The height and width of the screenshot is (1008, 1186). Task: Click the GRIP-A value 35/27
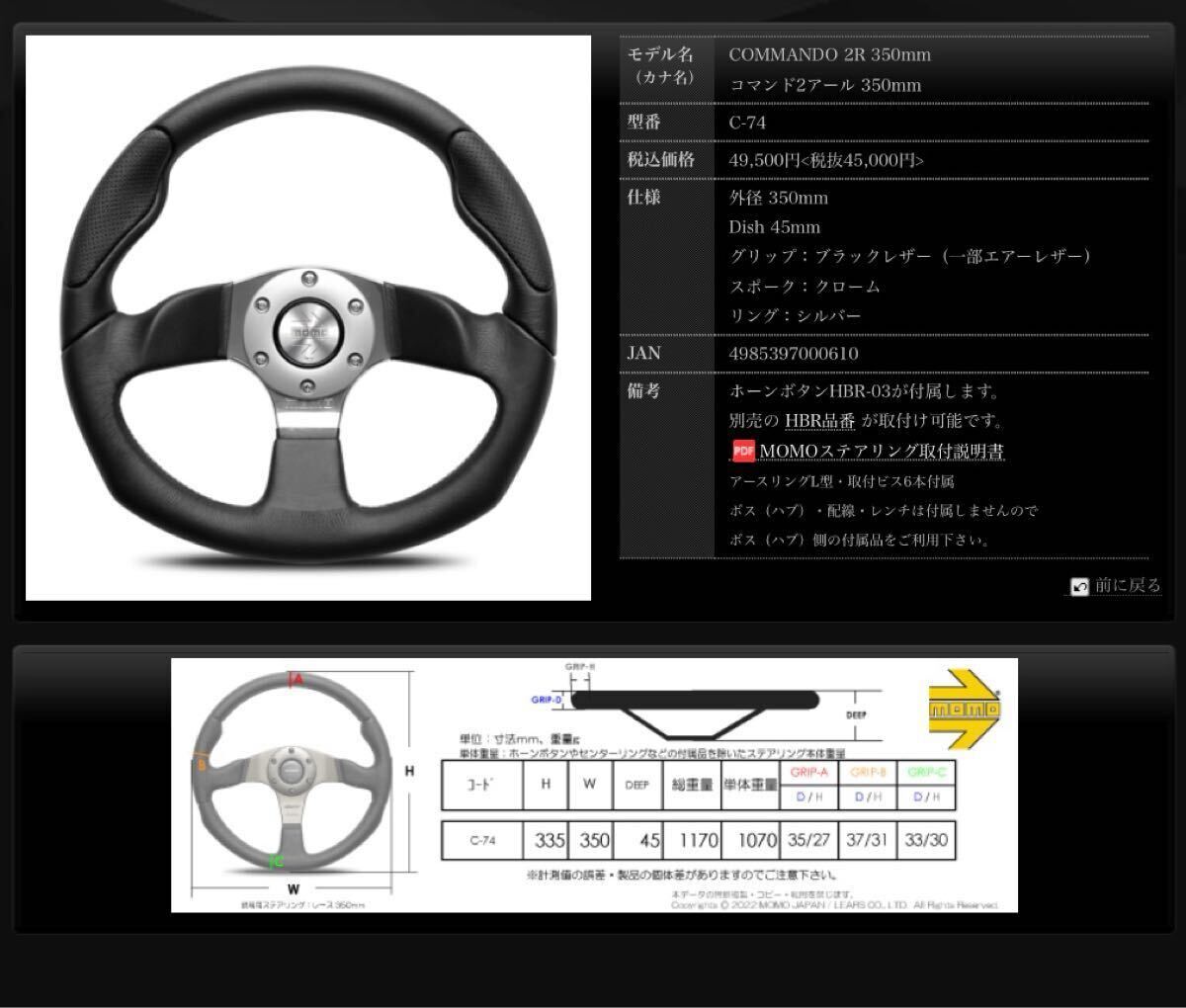(x=809, y=840)
